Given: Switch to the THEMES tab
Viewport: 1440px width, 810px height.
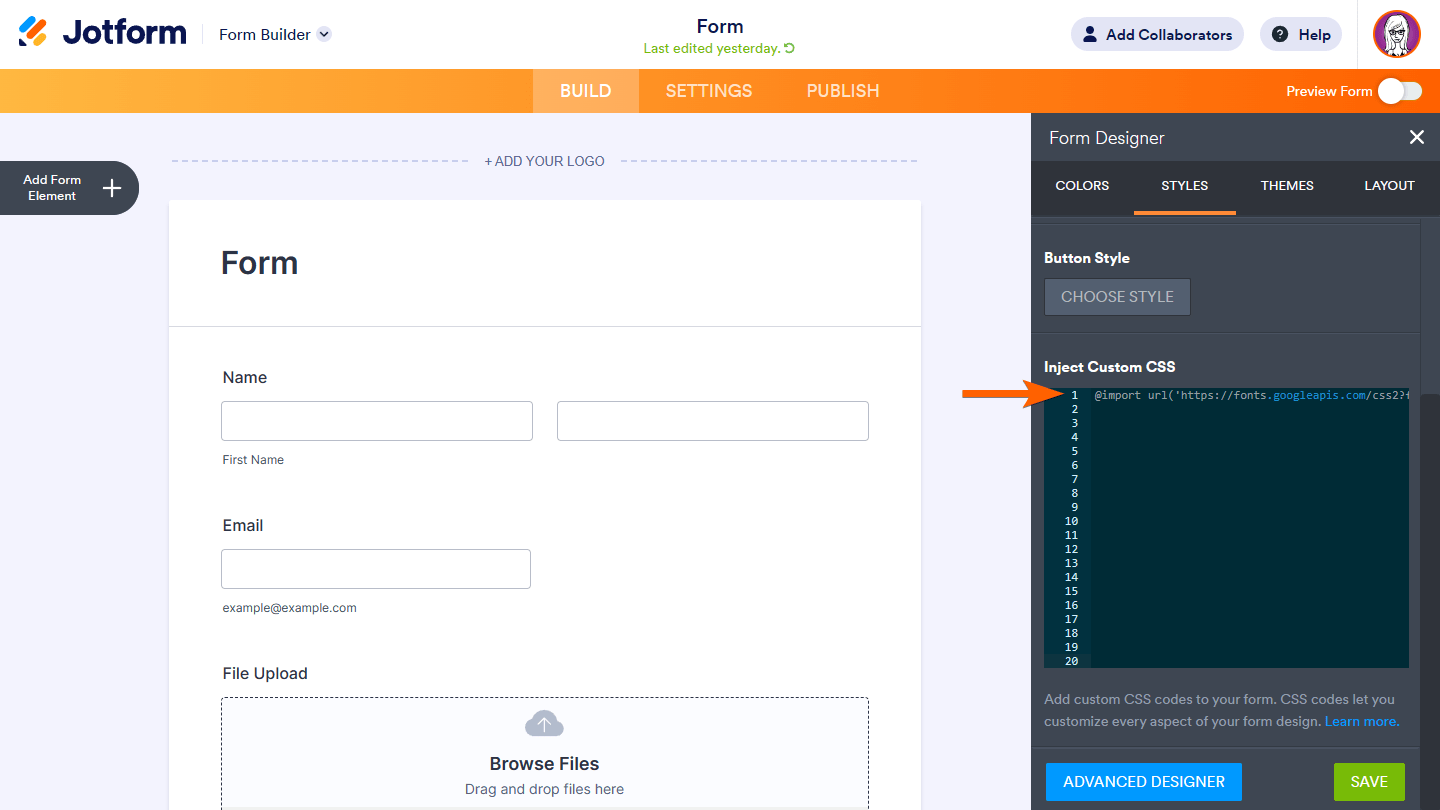Looking at the screenshot, I should [x=1287, y=185].
